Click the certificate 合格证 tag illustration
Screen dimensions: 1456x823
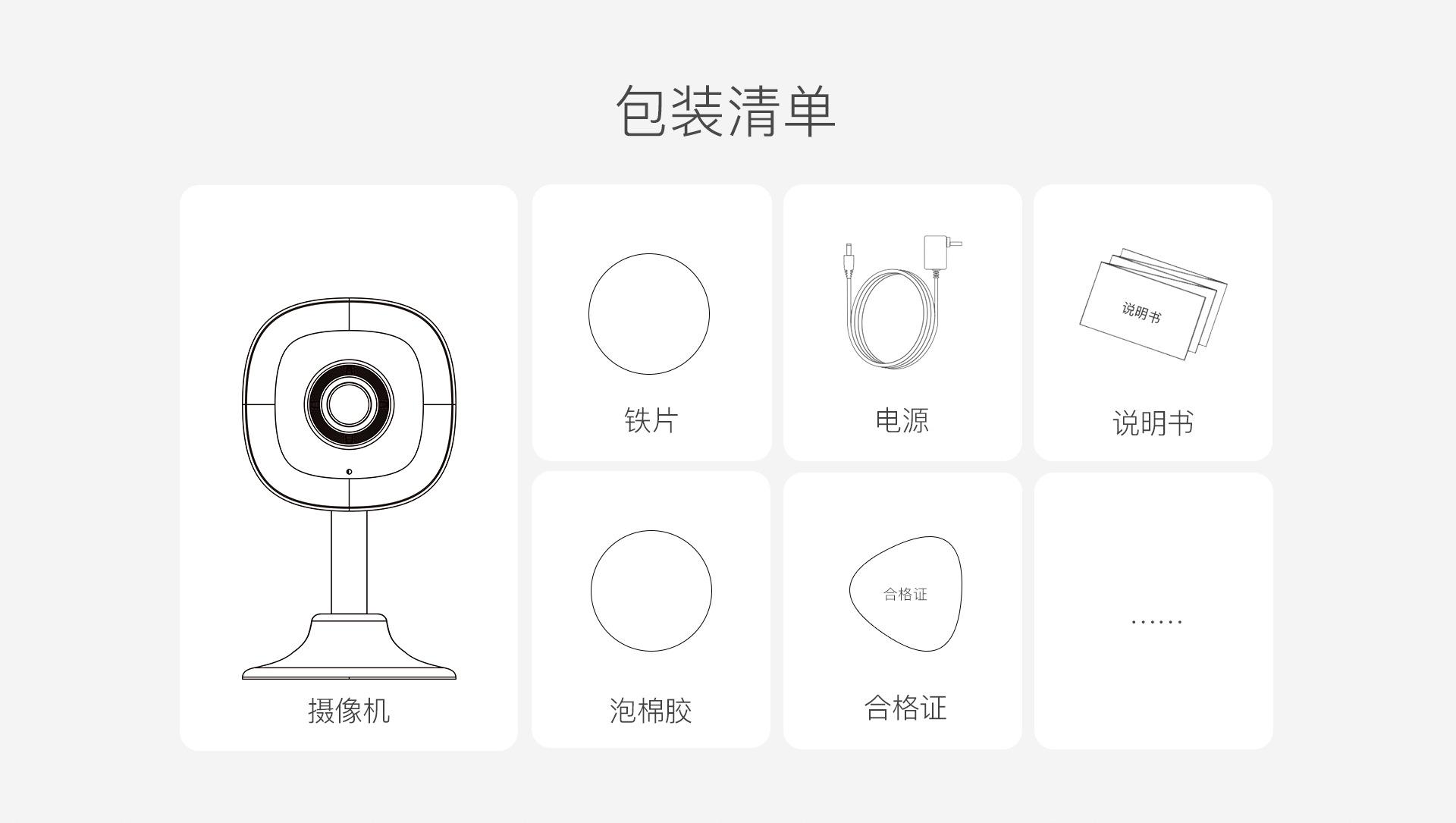[x=906, y=594]
